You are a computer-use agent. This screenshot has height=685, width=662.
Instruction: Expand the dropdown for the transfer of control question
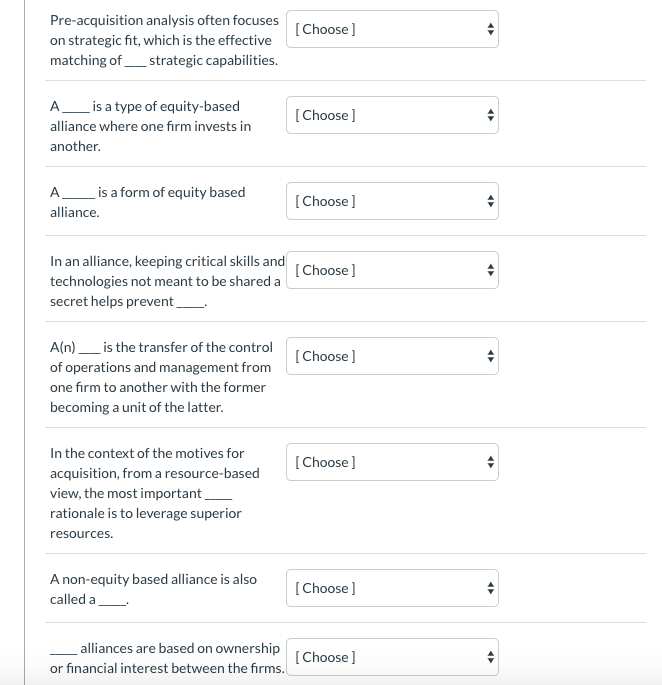click(392, 356)
